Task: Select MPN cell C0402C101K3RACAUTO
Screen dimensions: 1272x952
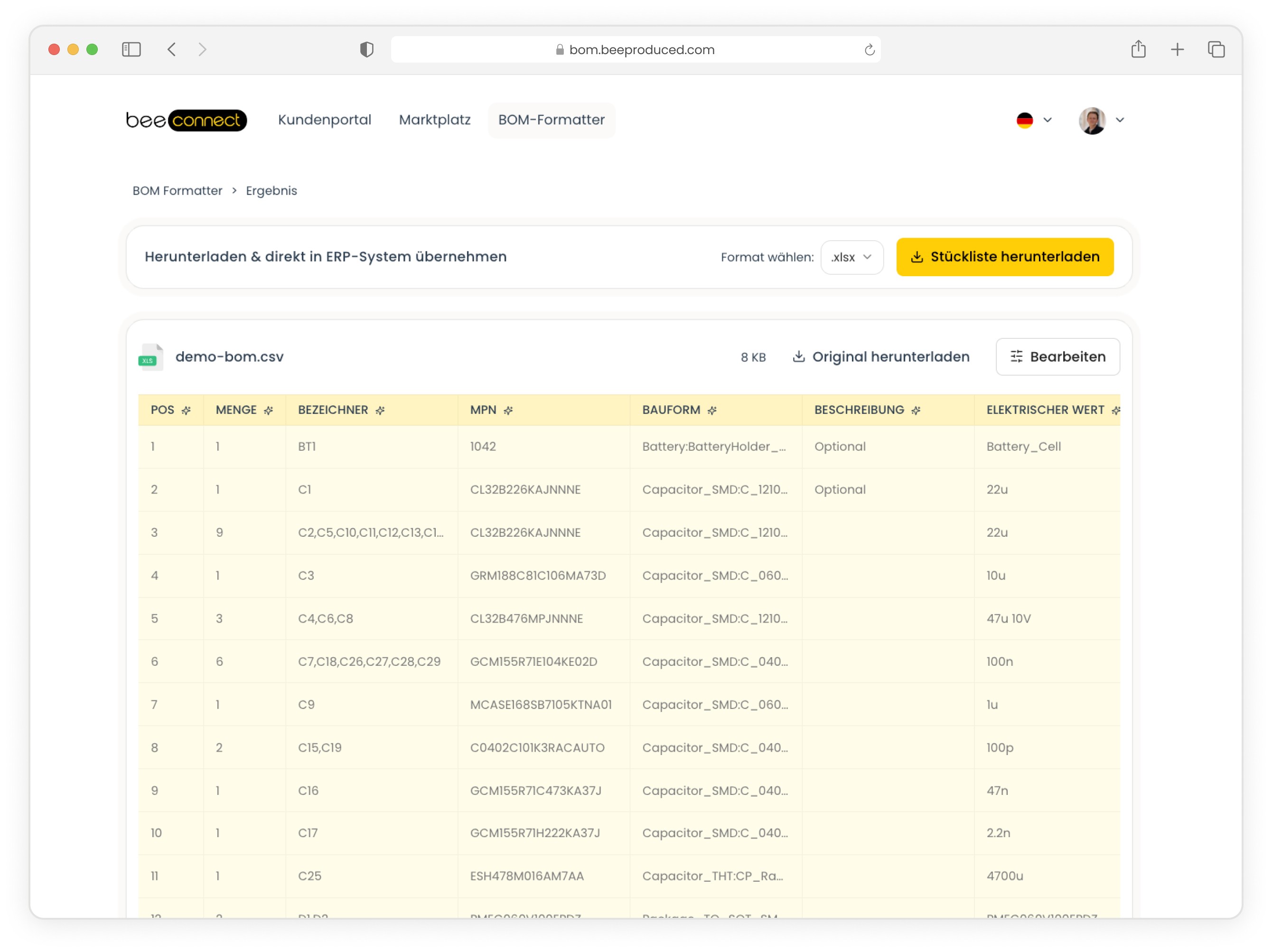Action: [543, 748]
